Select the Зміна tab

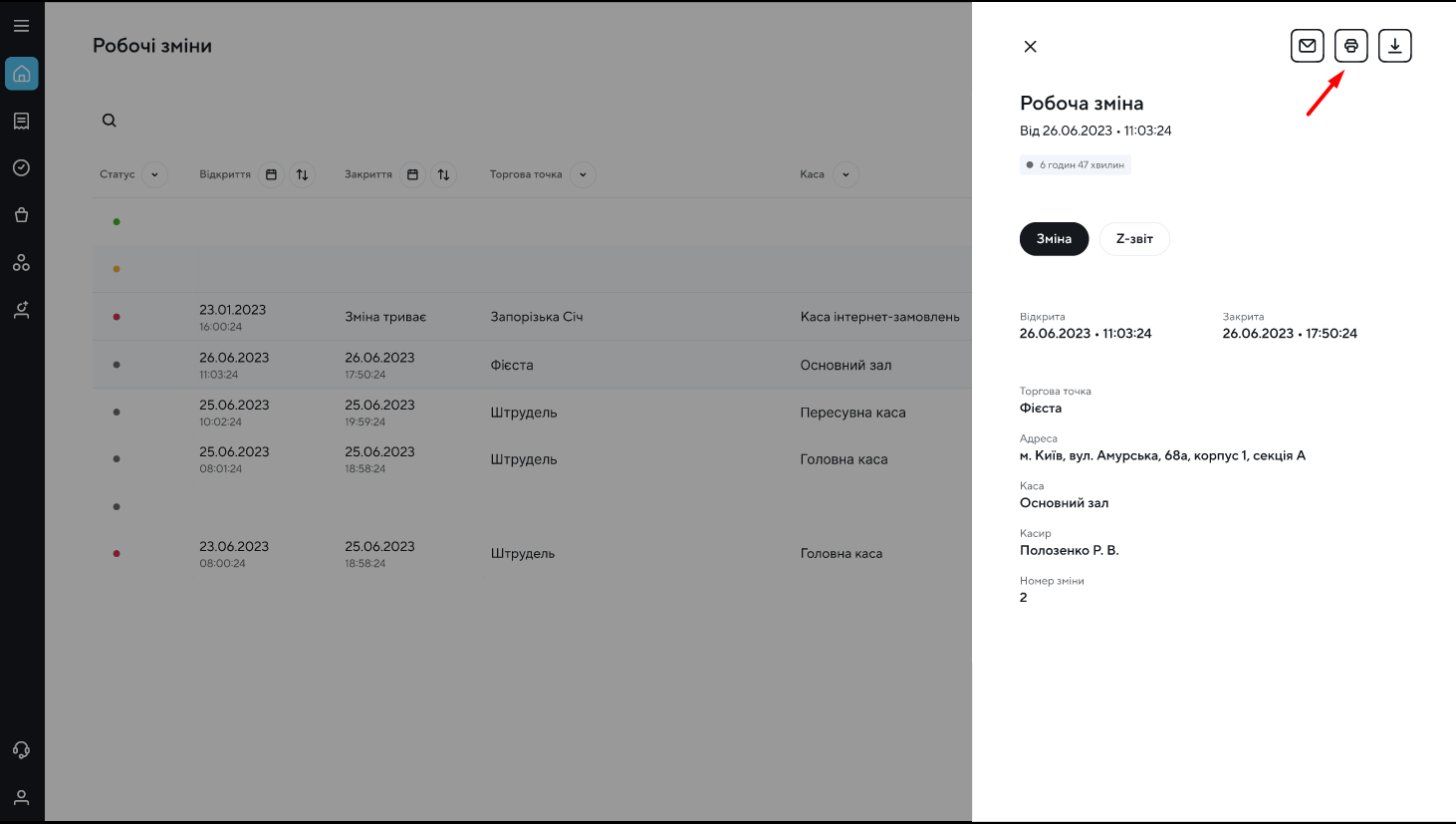click(1054, 239)
